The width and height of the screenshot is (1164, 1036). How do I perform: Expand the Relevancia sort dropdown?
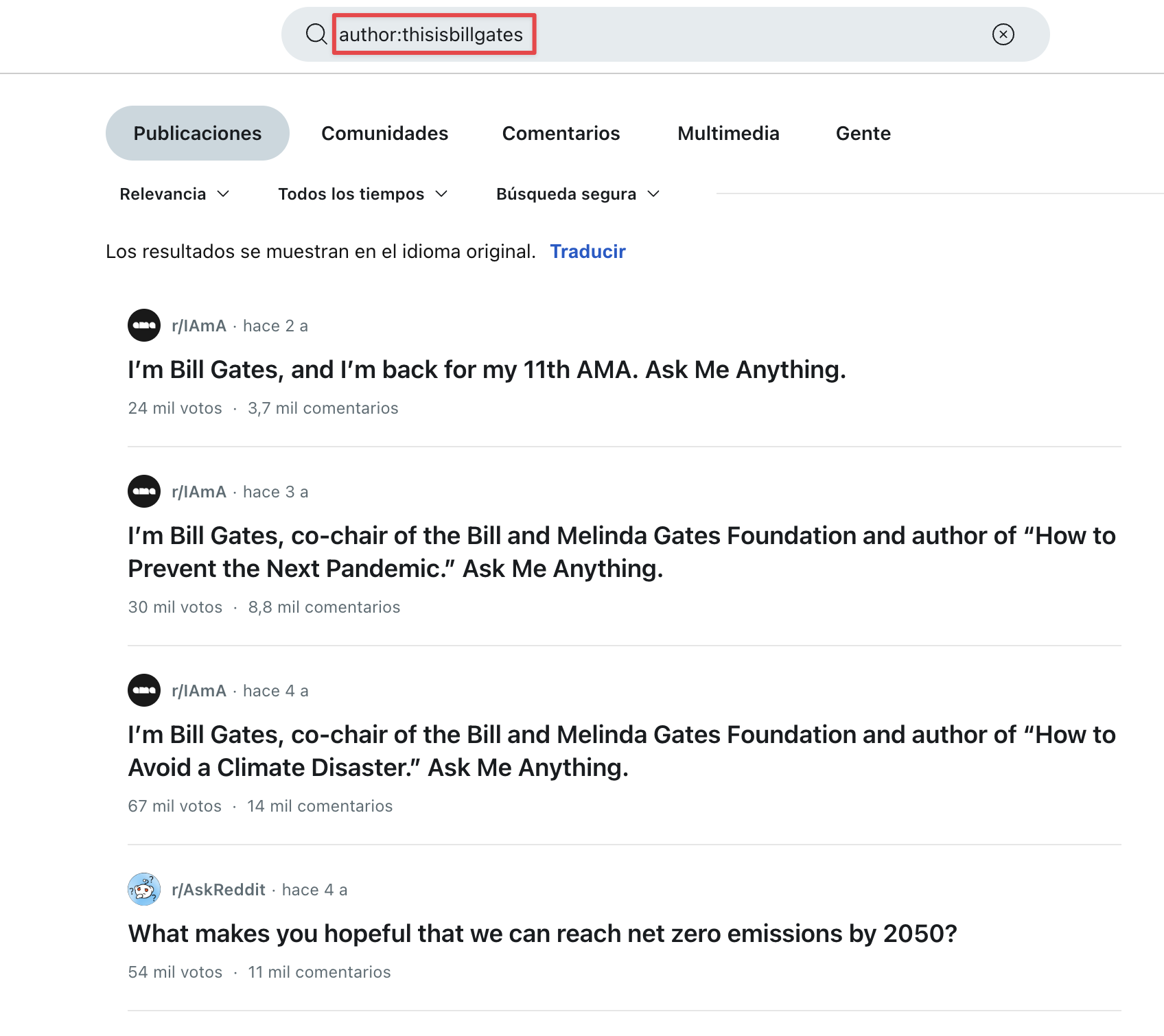point(174,194)
